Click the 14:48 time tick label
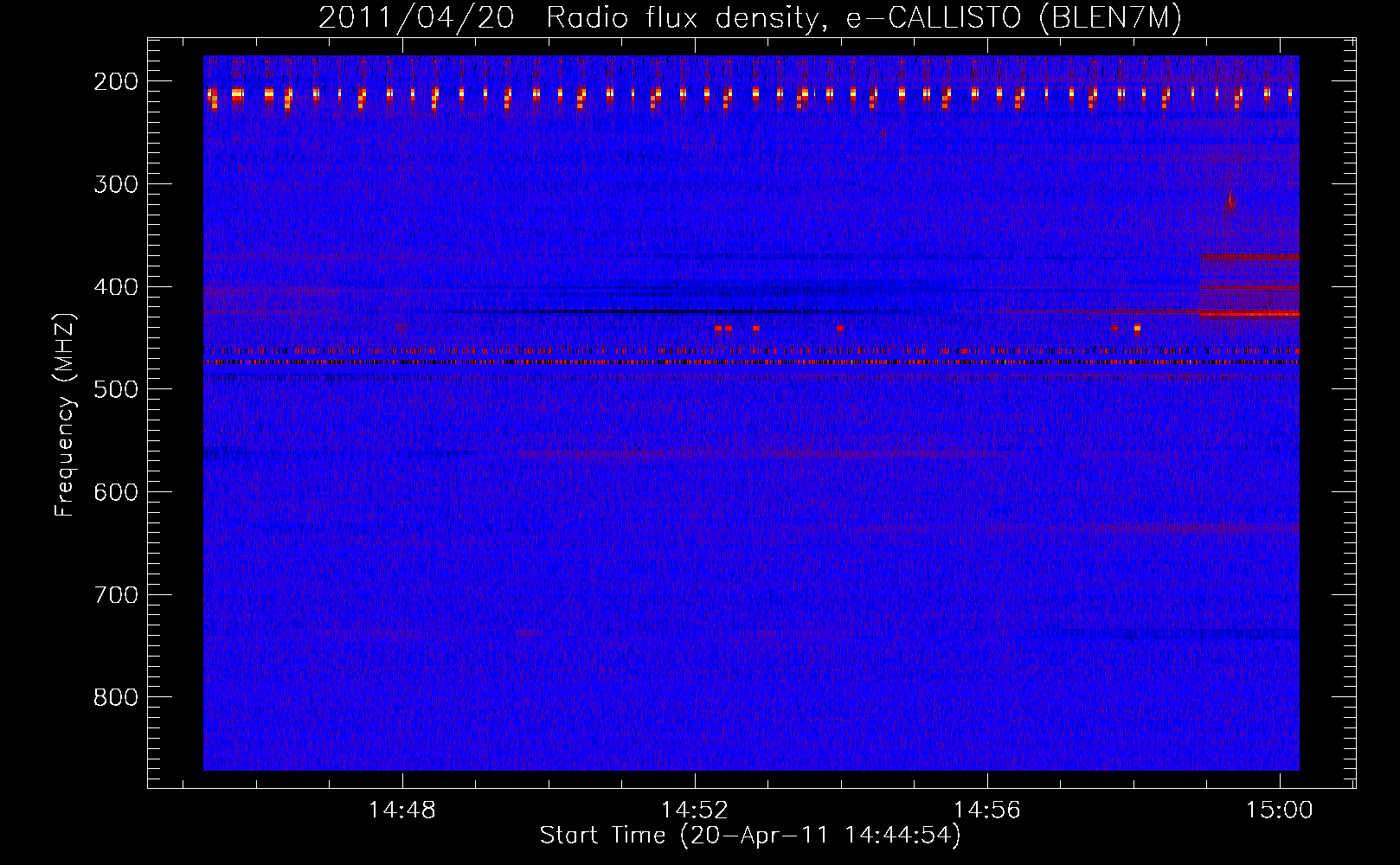Viewport: 1400px width, 865px height. [x=402, y=811]
